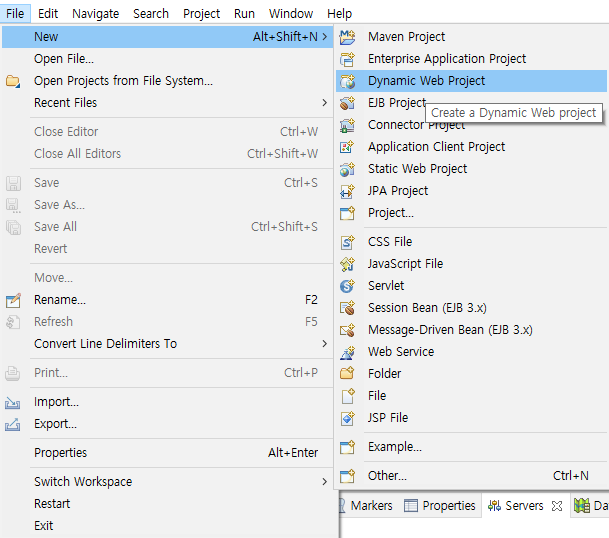
Task: Click the Application Client Project icon
Action: click(x=347, y=147)
